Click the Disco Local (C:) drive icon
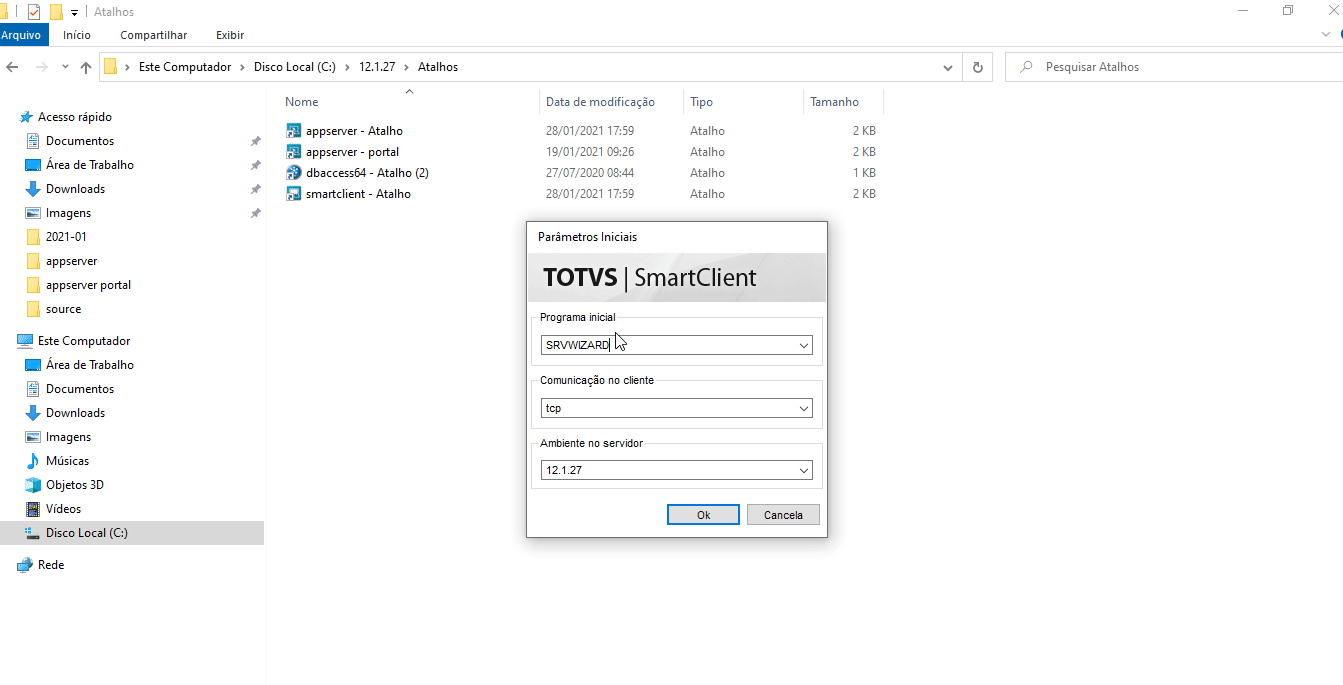Viewport: 1343px width, 685px height. [x=33, y=533]
